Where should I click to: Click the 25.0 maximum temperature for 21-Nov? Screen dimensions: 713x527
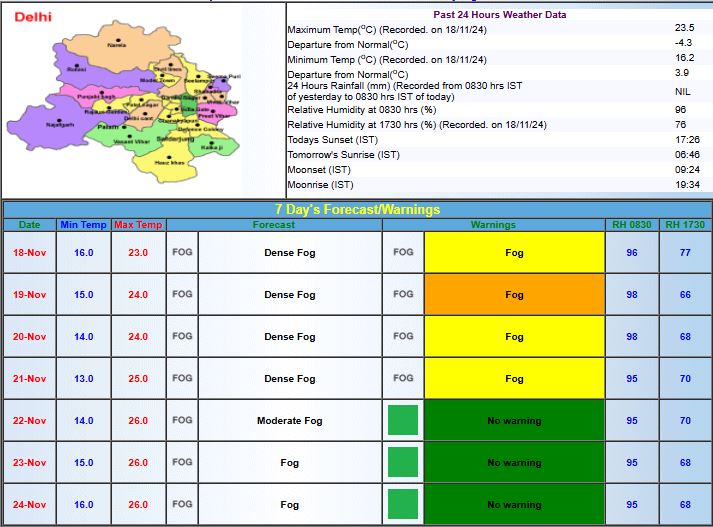click(x=138, y=378)
